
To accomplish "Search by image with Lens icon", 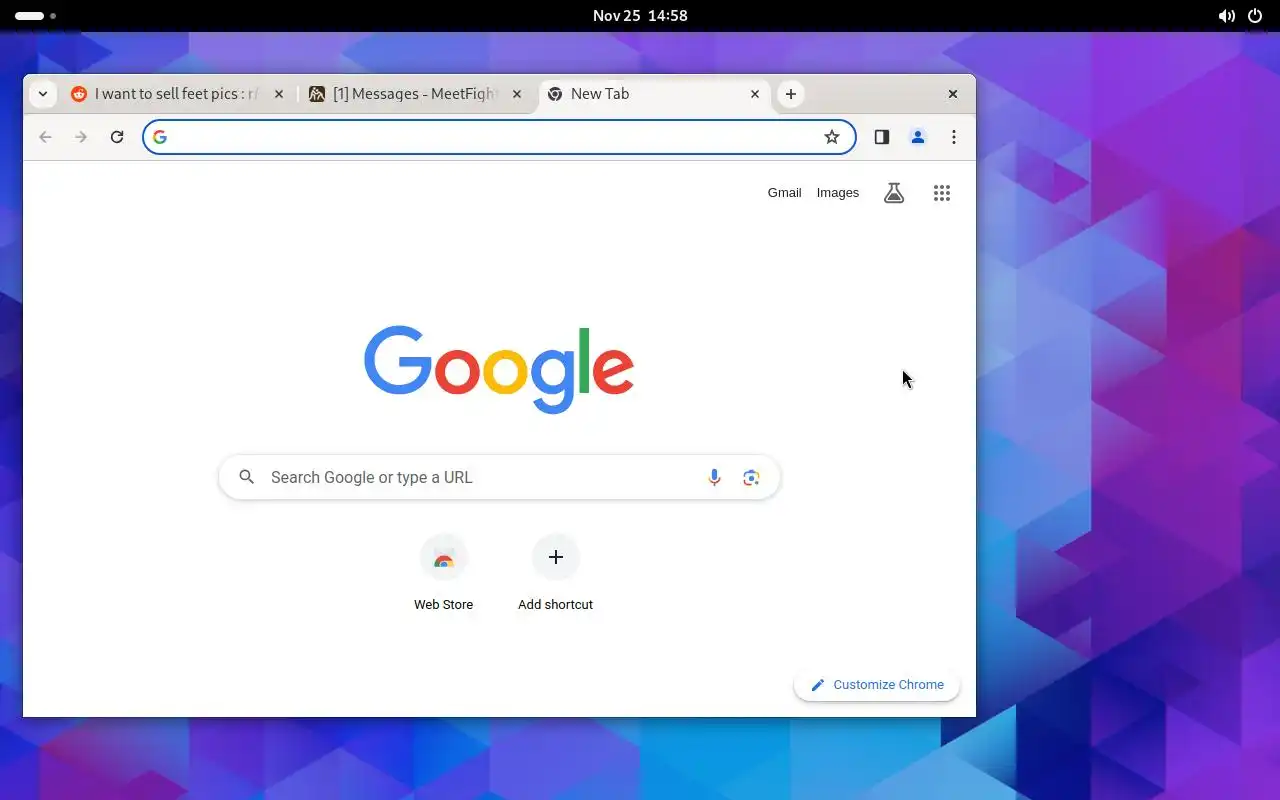I will point(752,478).
